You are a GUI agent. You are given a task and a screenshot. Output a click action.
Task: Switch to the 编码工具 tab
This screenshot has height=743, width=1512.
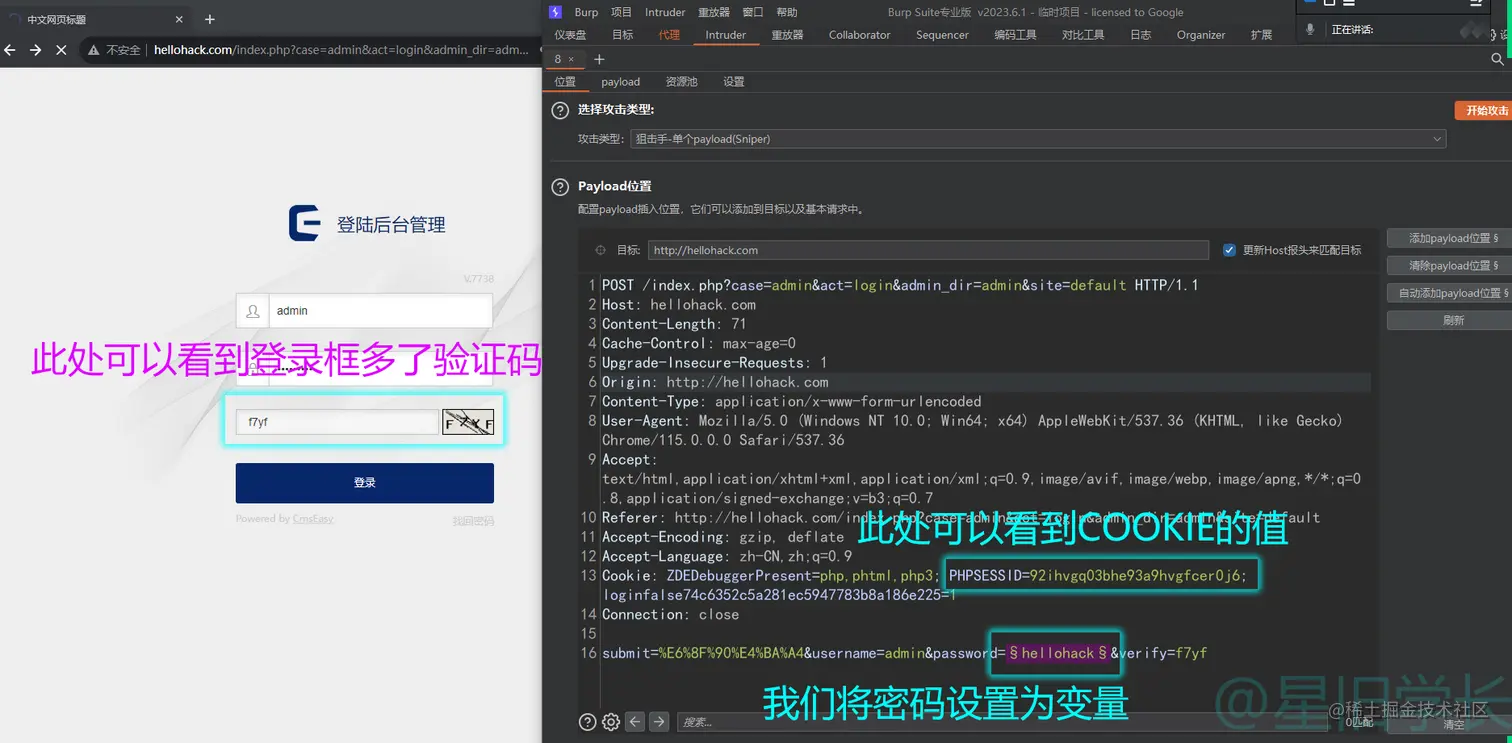[x=1015, y=35]
